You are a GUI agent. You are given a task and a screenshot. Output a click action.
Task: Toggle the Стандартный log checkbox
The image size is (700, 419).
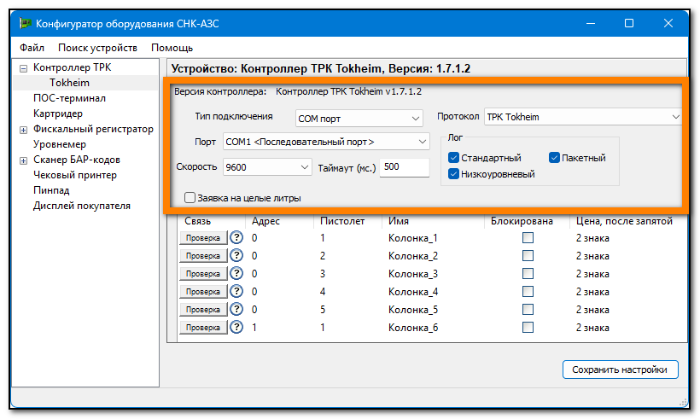[453, 158]
